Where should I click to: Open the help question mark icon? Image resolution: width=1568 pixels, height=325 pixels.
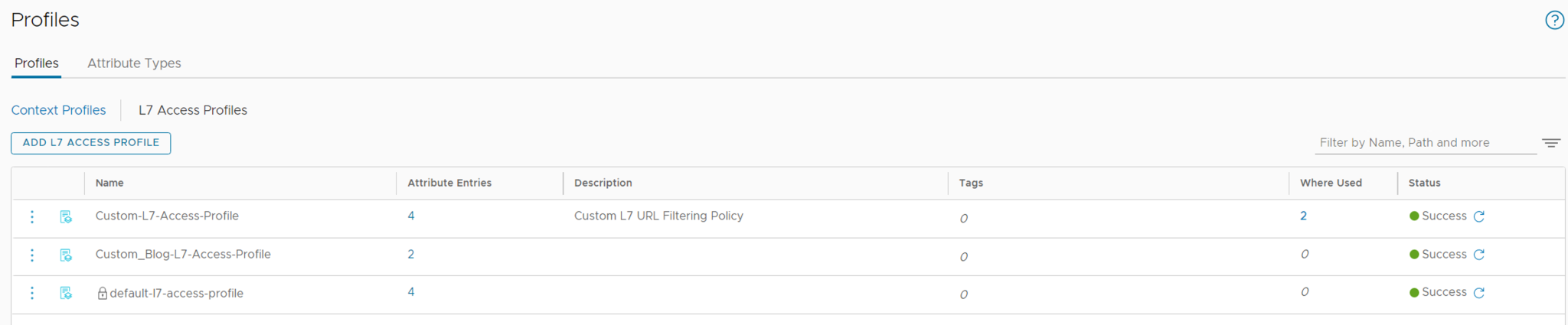1554,21
